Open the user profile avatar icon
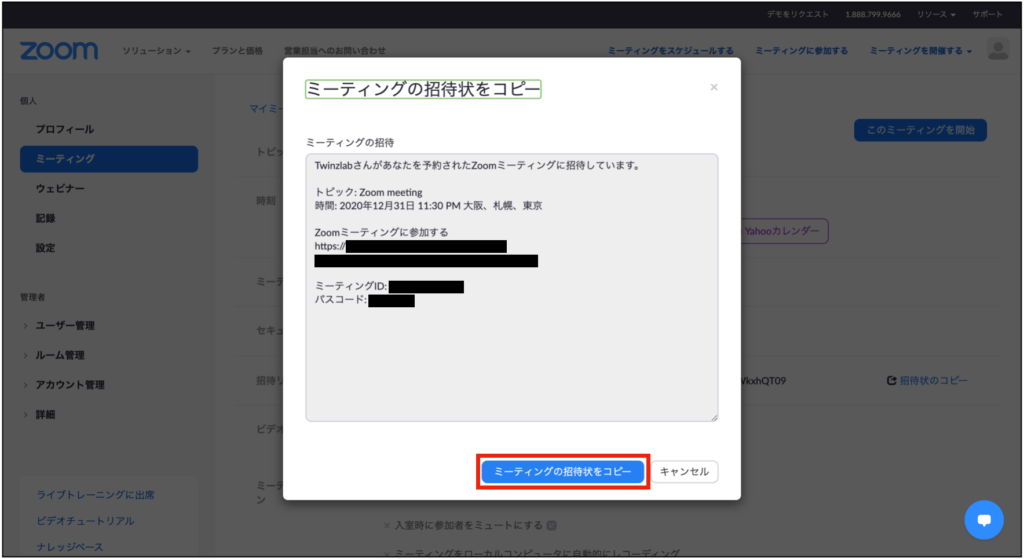The width and height of the screenshot is (1024, 559). click(x=997, y=51)
